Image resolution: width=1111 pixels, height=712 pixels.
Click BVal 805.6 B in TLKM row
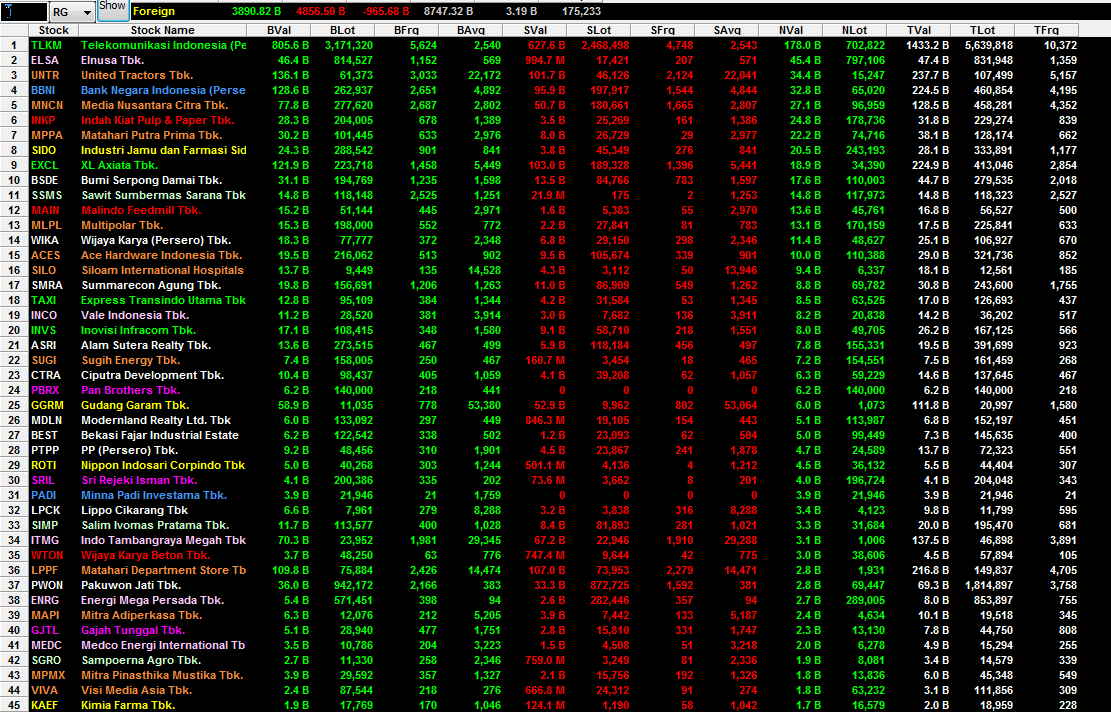pos(291,45)
